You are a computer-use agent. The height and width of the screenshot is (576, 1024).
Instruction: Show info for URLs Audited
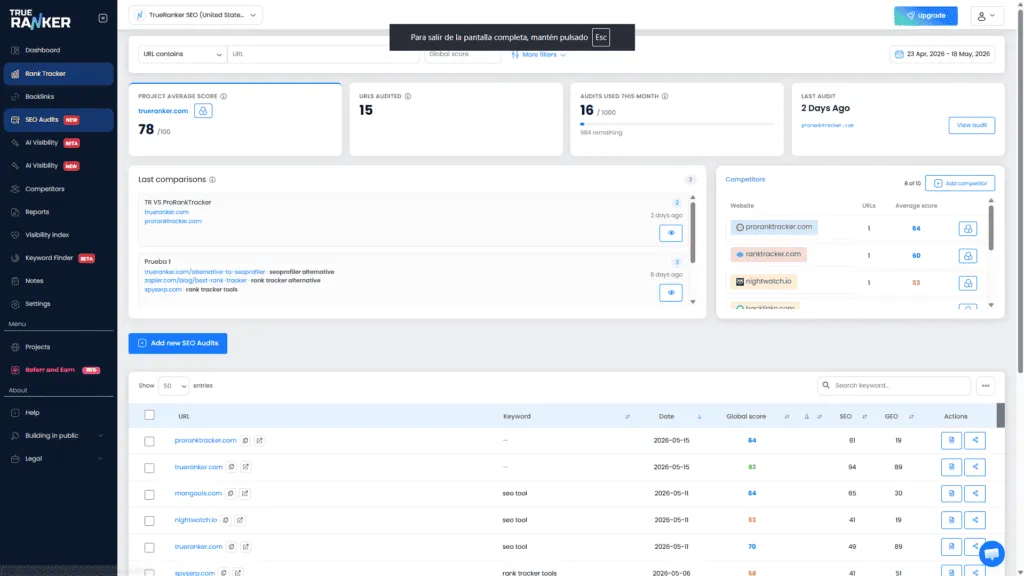pyautogui.click(x=408, y=96)
